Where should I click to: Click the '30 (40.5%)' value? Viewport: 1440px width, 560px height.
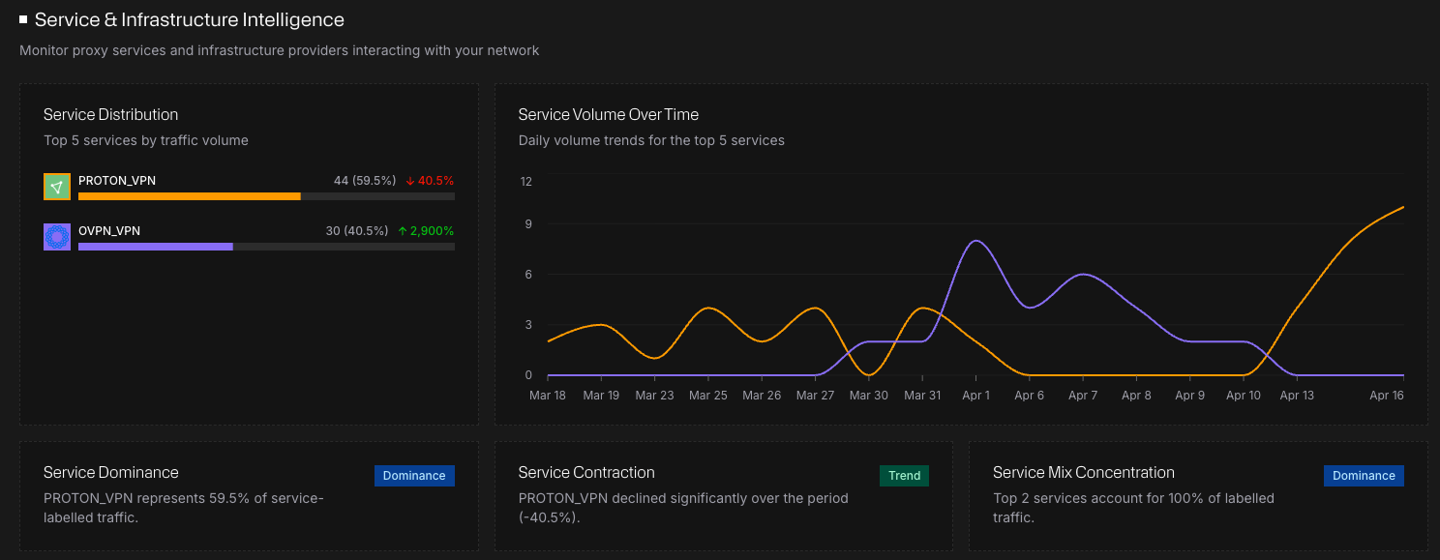click(357, 231)
